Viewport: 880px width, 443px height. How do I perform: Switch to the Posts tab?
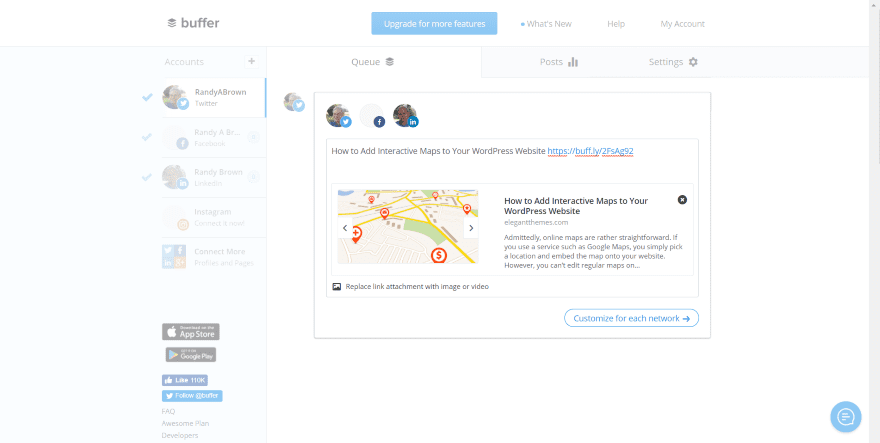tap(559, 62)
